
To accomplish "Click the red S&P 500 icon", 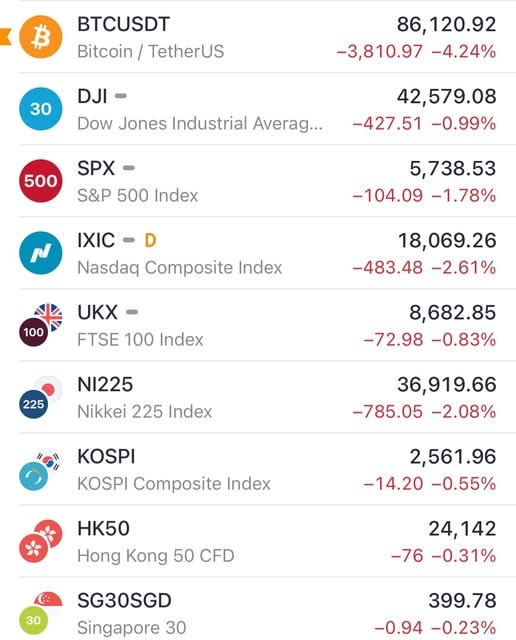I will click(x=41, y=181).
